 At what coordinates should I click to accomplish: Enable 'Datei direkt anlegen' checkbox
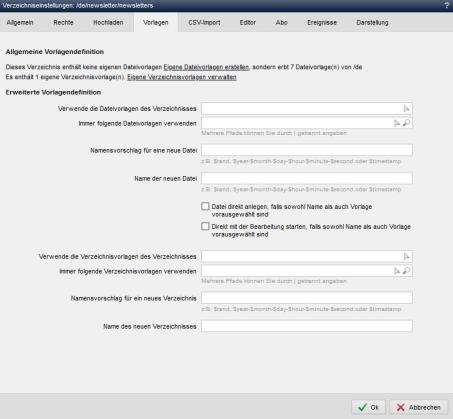(205, 206)
